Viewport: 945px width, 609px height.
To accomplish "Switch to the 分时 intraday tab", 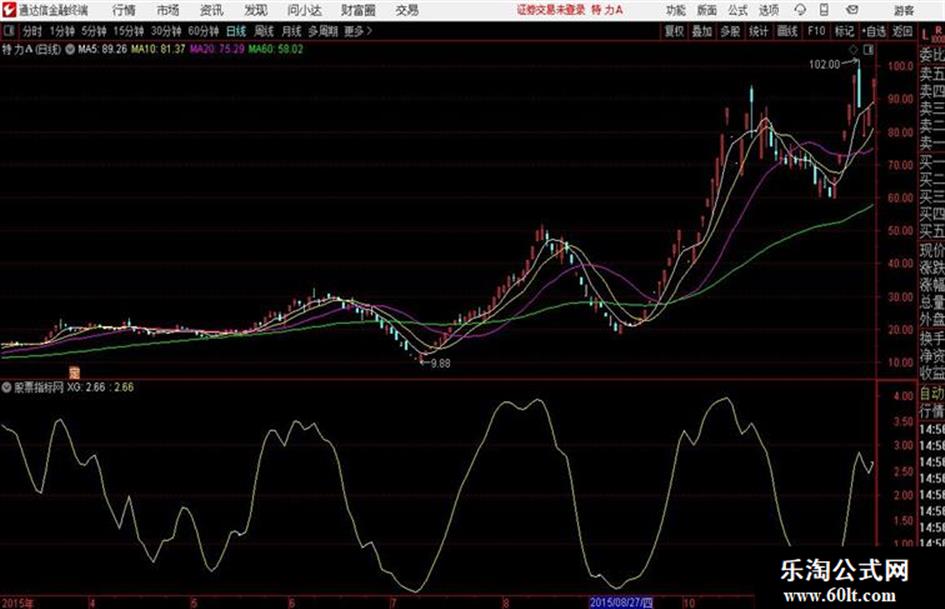I will (x=32, y=31).
